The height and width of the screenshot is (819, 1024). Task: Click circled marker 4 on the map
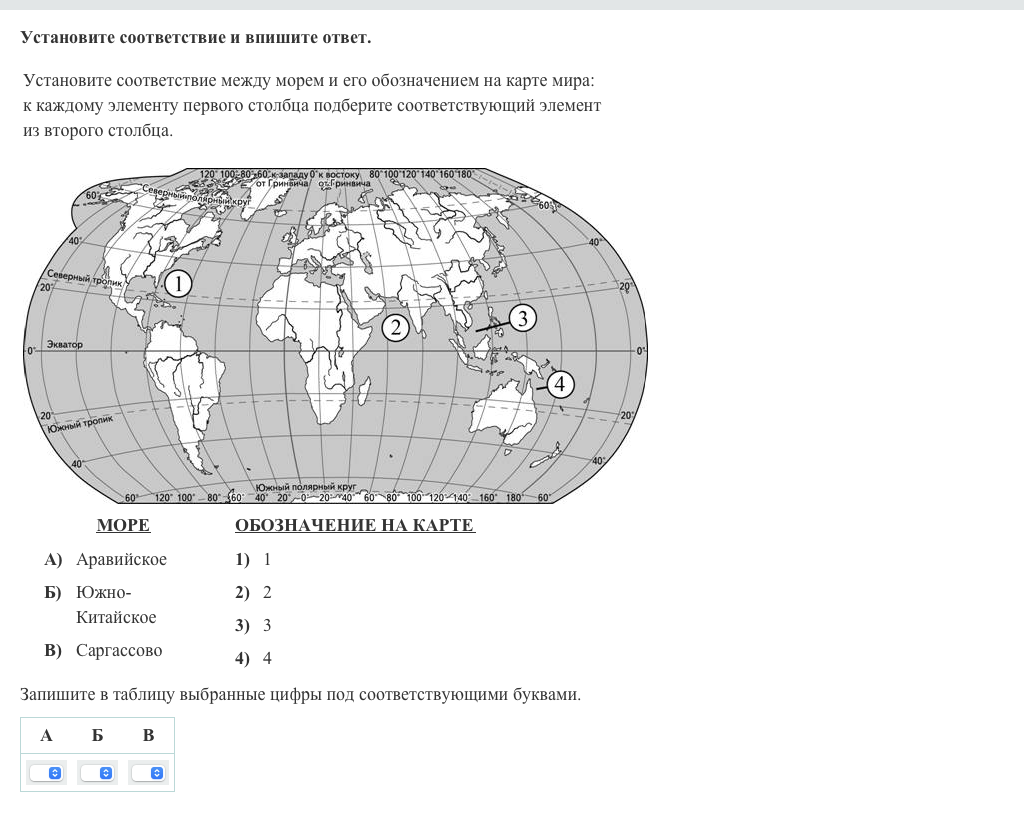(560, 384)
